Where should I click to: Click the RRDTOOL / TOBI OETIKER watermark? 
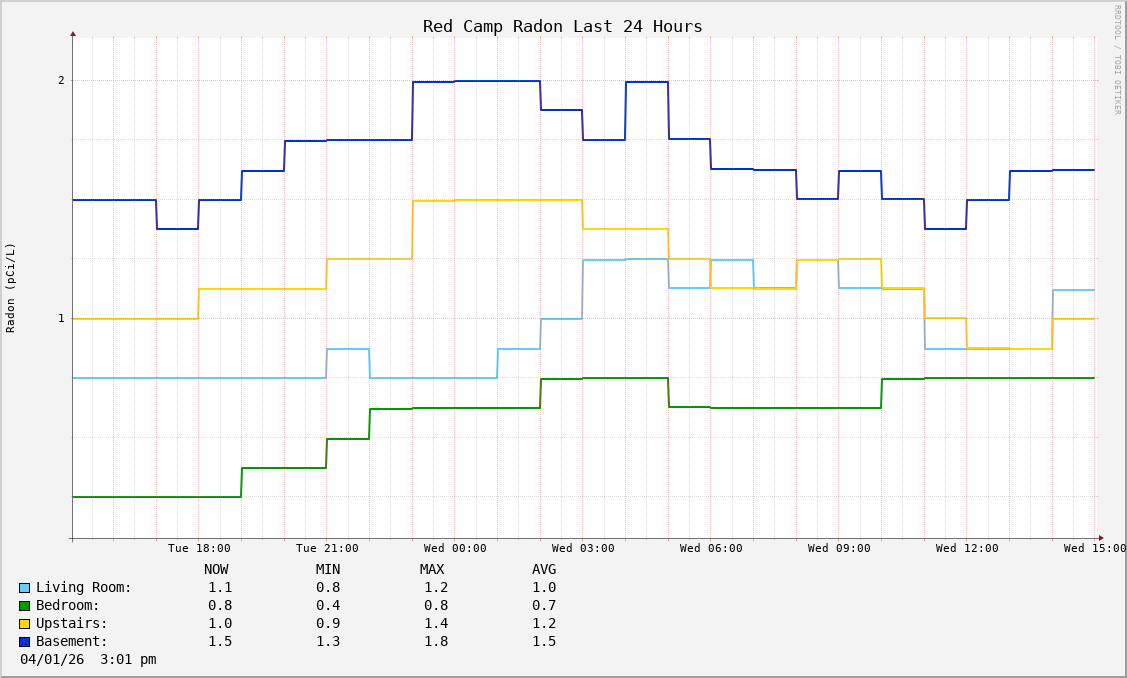1118,60
